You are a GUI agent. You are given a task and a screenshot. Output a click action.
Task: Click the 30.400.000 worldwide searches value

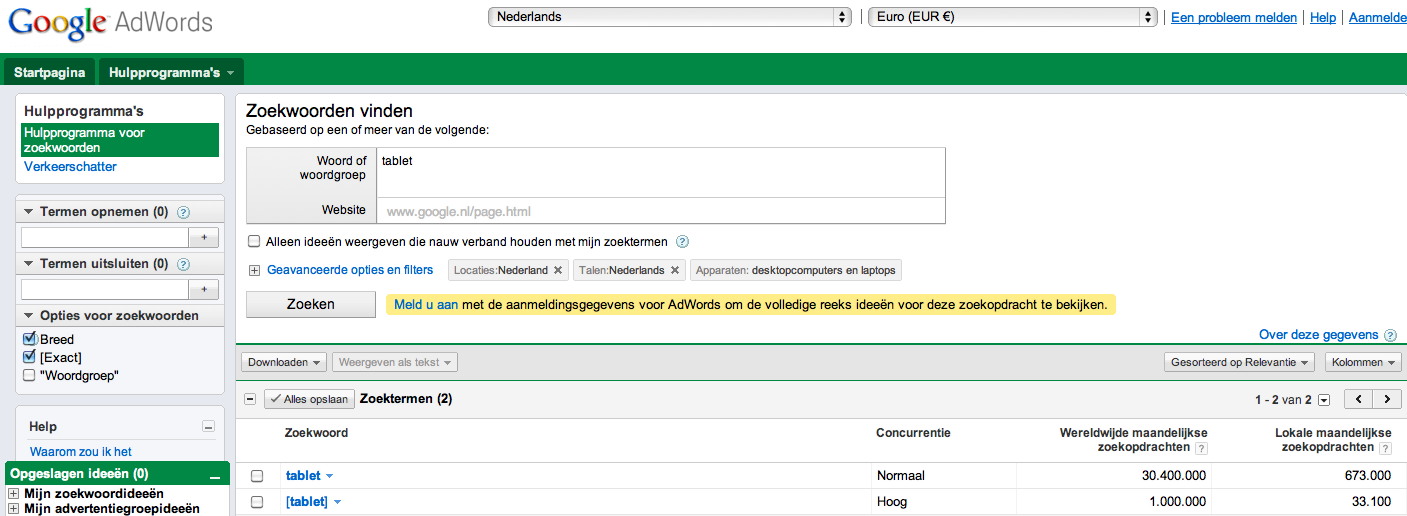click(1173, 476)
